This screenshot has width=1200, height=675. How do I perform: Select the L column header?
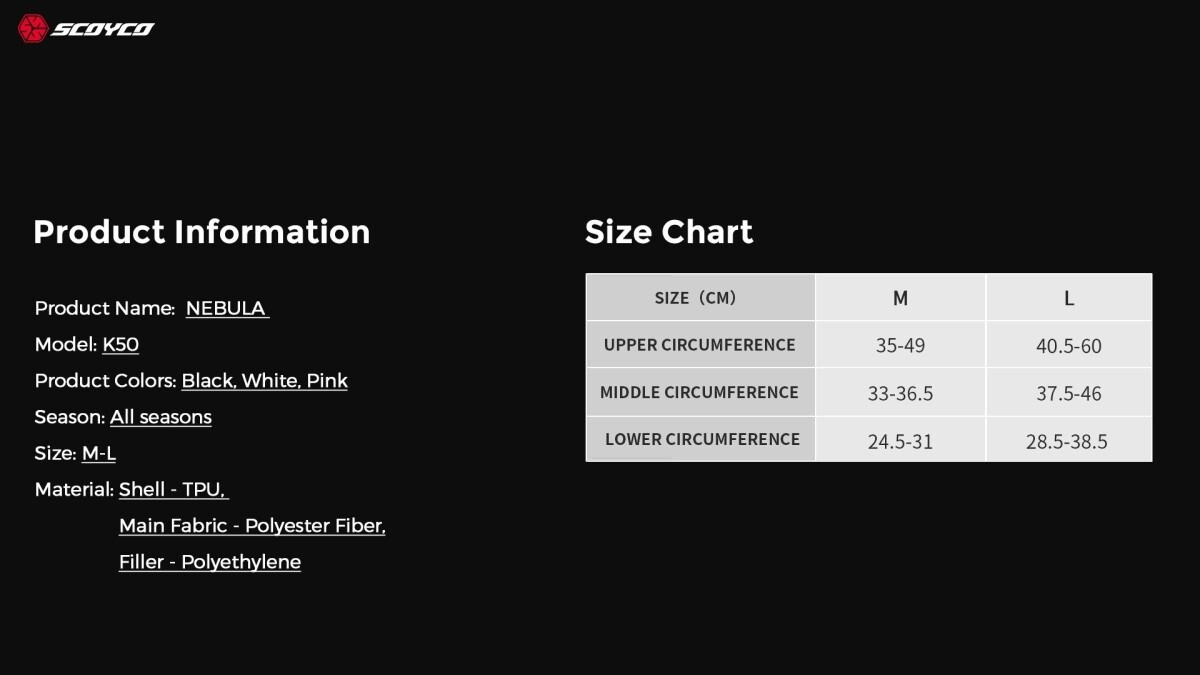[1068, 298]
